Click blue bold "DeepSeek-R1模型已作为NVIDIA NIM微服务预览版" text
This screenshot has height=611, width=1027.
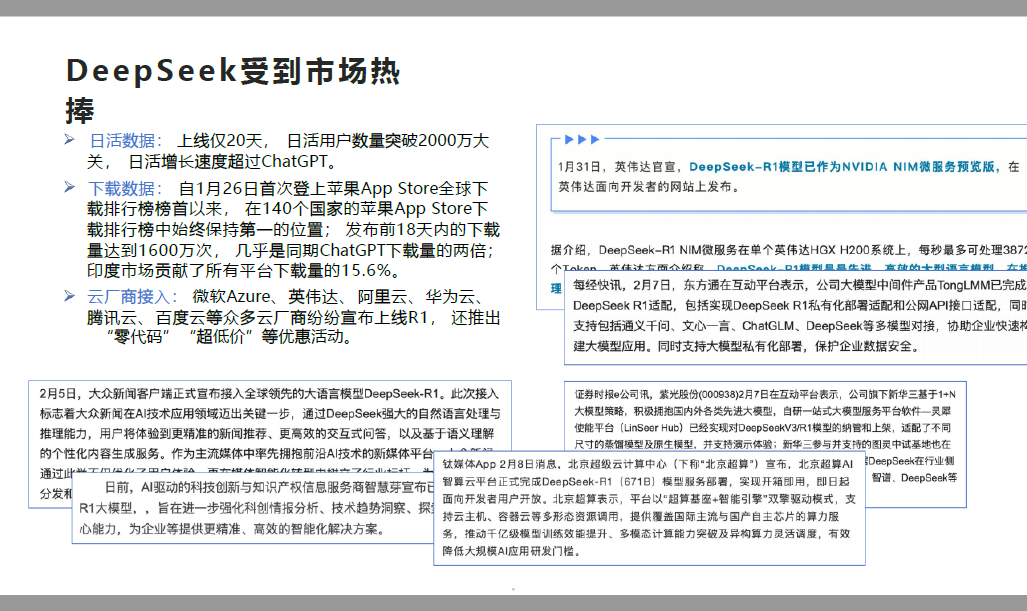(842, 167)
